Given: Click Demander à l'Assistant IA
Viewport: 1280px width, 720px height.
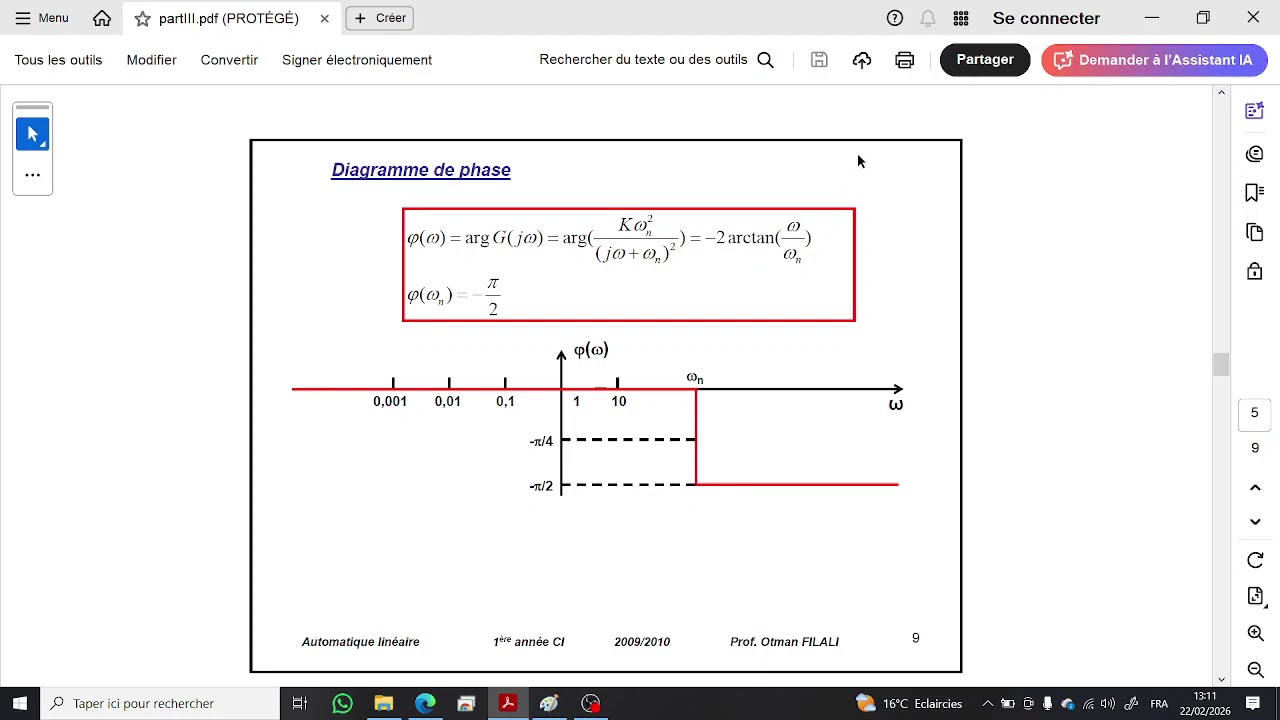Looking at the screenshot, I should [1154, 60].
